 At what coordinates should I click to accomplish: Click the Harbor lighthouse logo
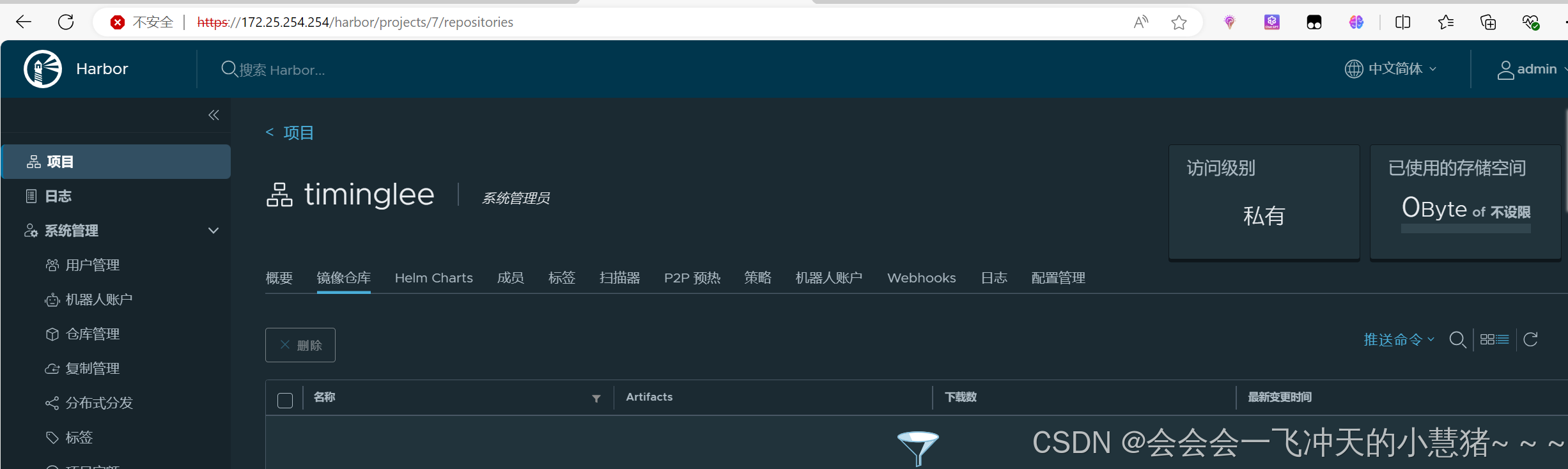point(43,69)
